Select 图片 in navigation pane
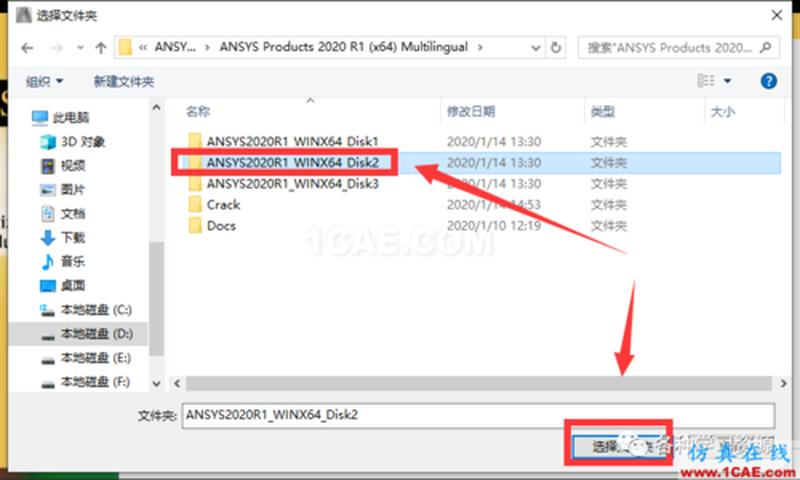 click(x=62, y=189)
